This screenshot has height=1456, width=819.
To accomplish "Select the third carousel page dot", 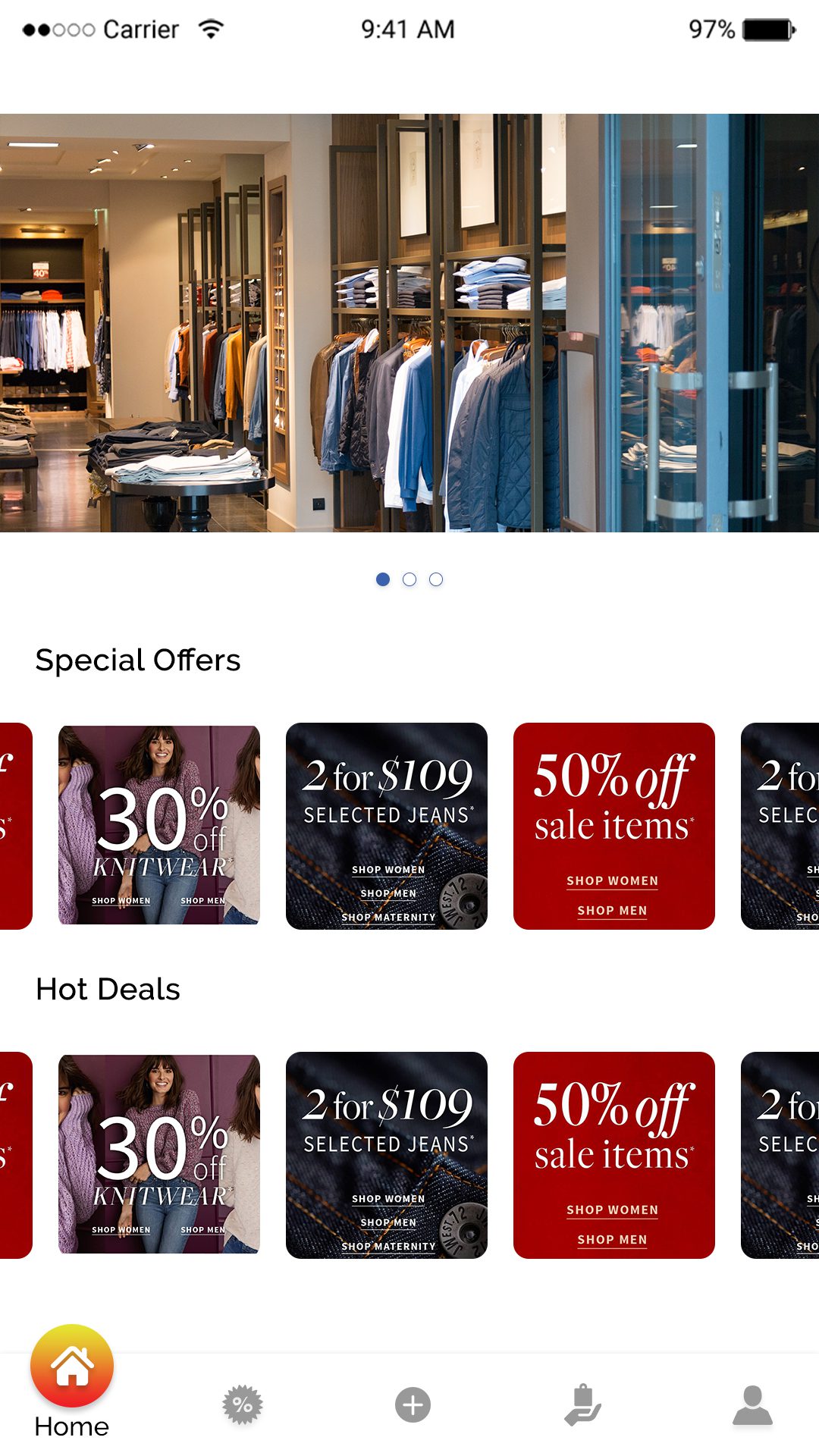I will coord(436,579).
